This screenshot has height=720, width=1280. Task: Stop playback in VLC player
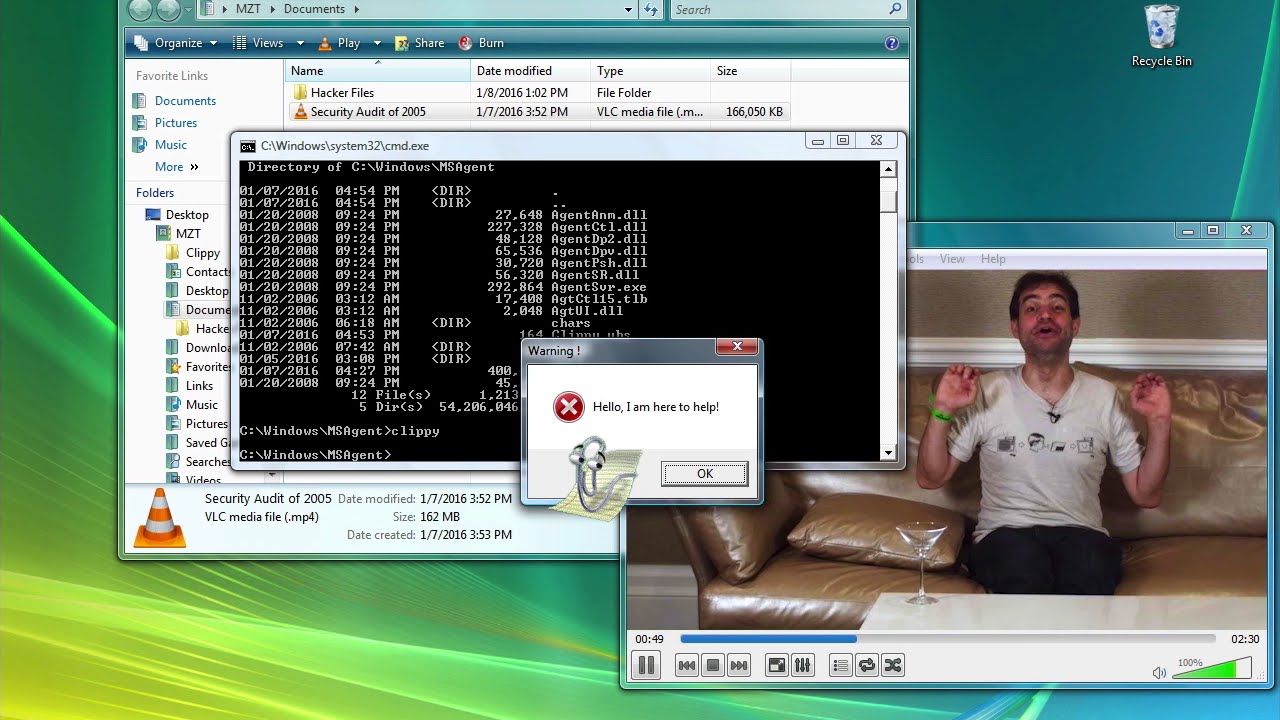[x=713, y=665]
